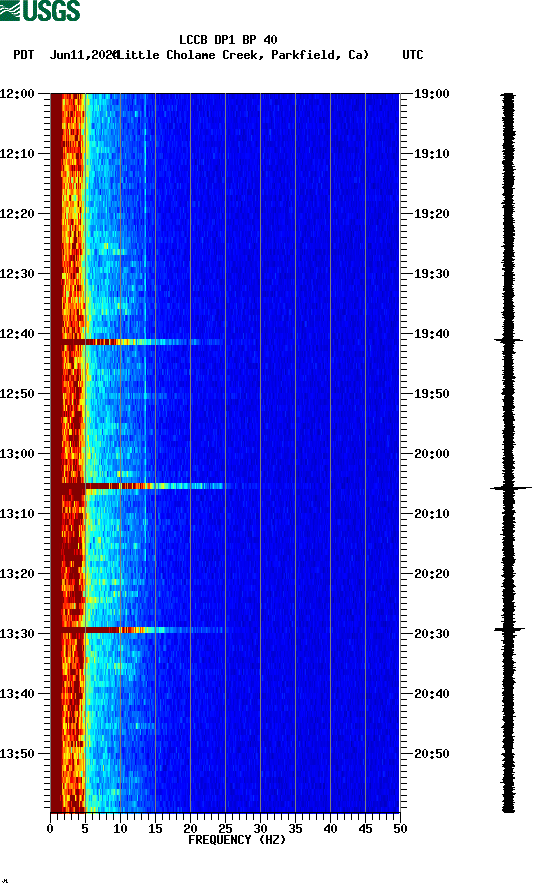Click the 0 Hz frequency axis label

[50, 829]
